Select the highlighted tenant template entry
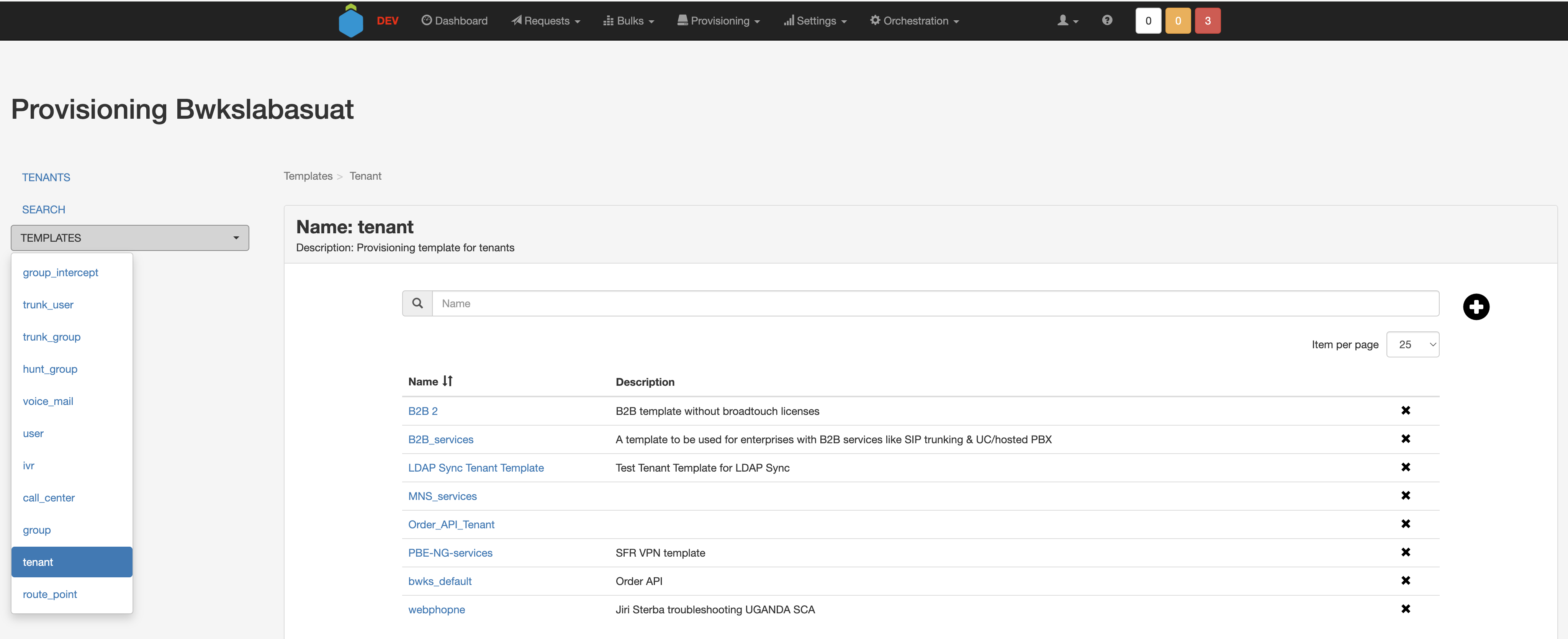 [72, 562]
